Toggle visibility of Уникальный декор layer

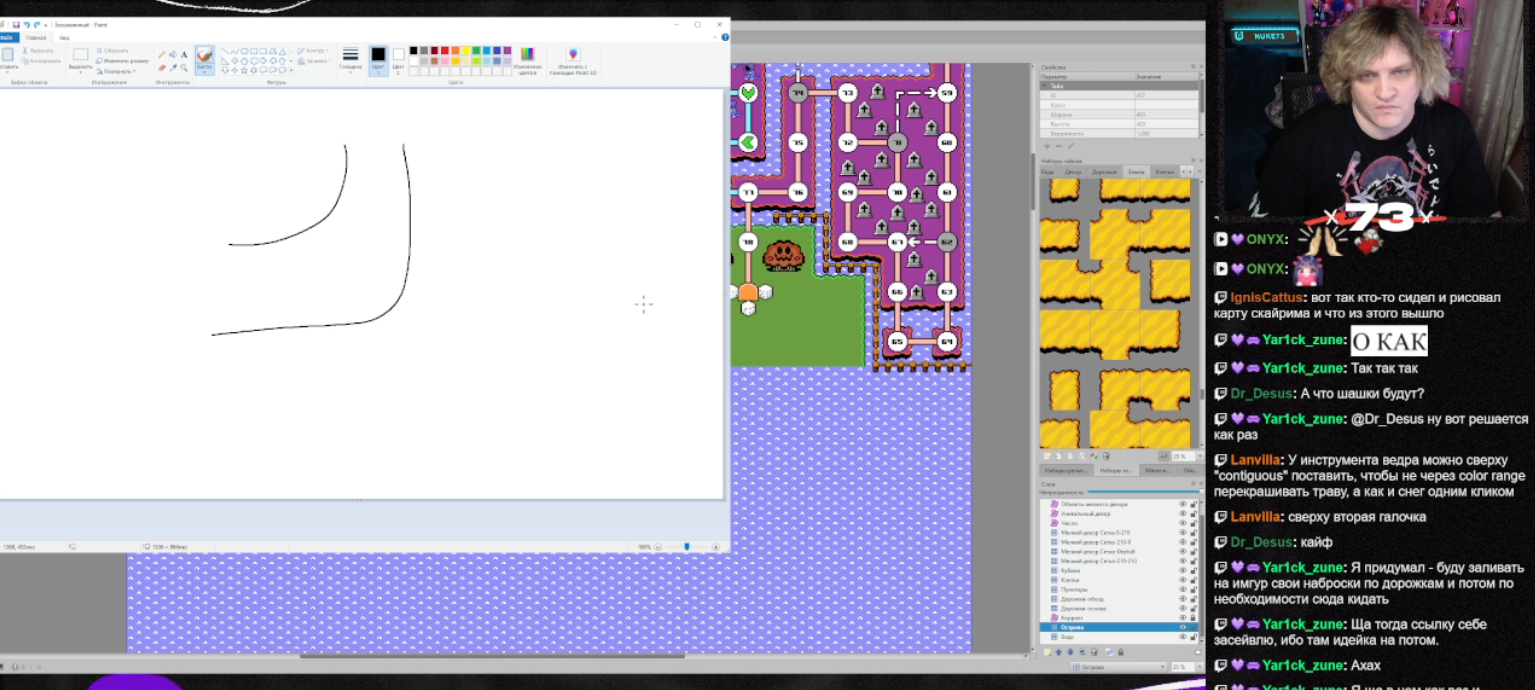point(1182,514)
